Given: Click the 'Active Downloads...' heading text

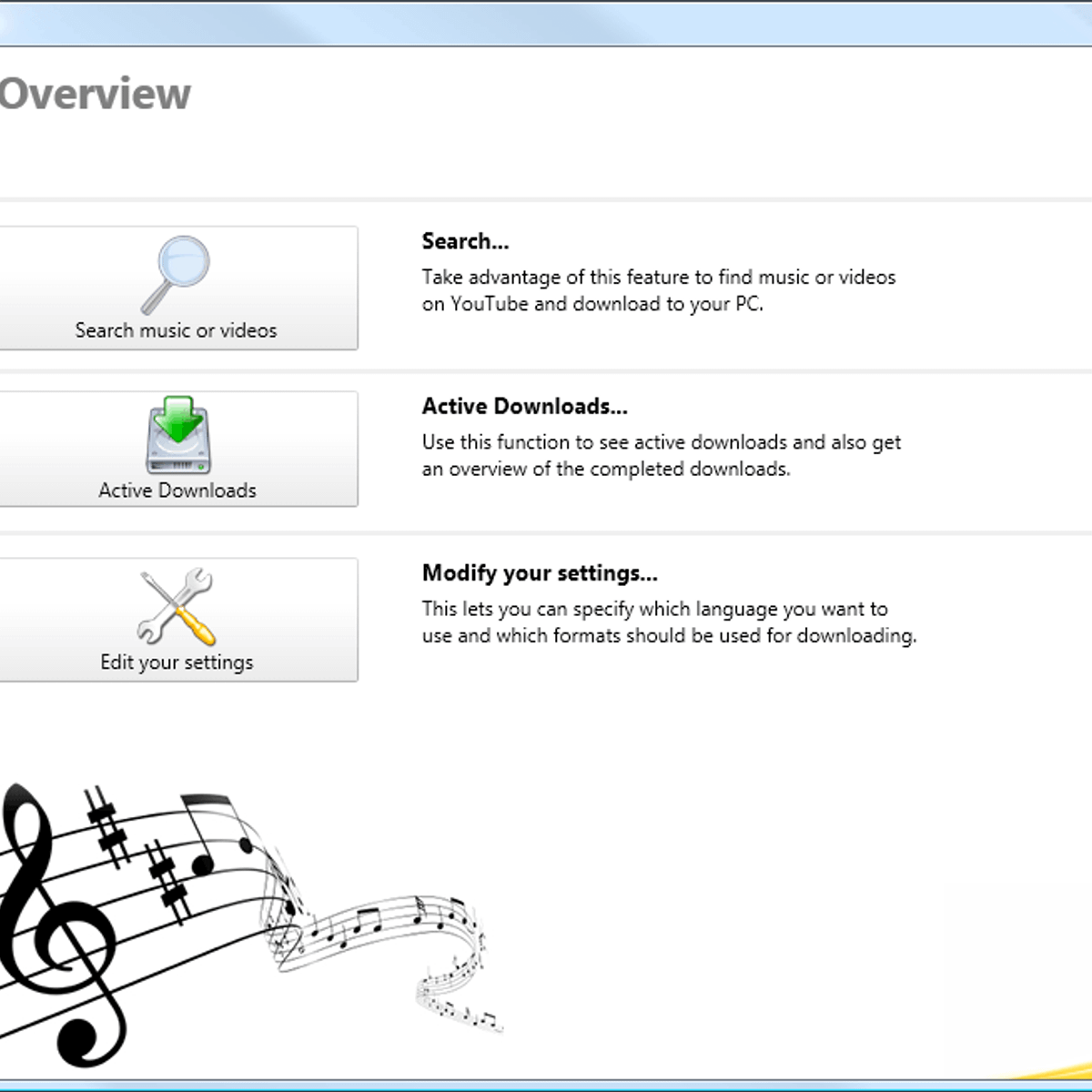Looking at the screenshot, I should coord(524,406).
